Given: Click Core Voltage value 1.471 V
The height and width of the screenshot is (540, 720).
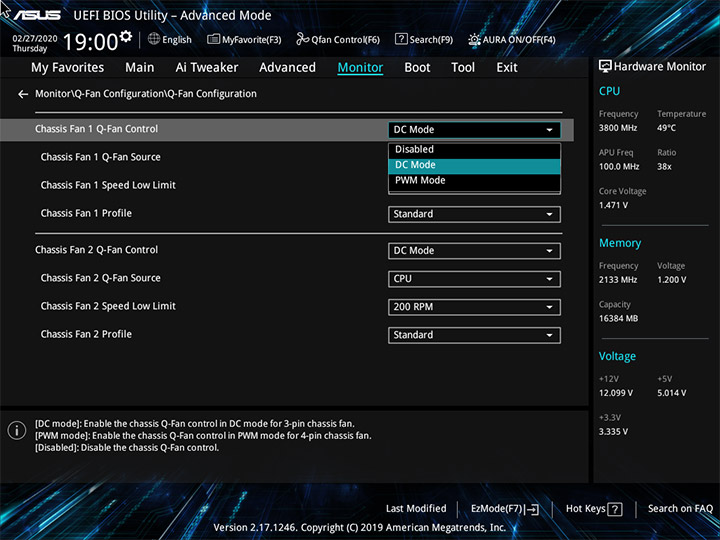Looking at the screenshot, I should pos(613,205).
